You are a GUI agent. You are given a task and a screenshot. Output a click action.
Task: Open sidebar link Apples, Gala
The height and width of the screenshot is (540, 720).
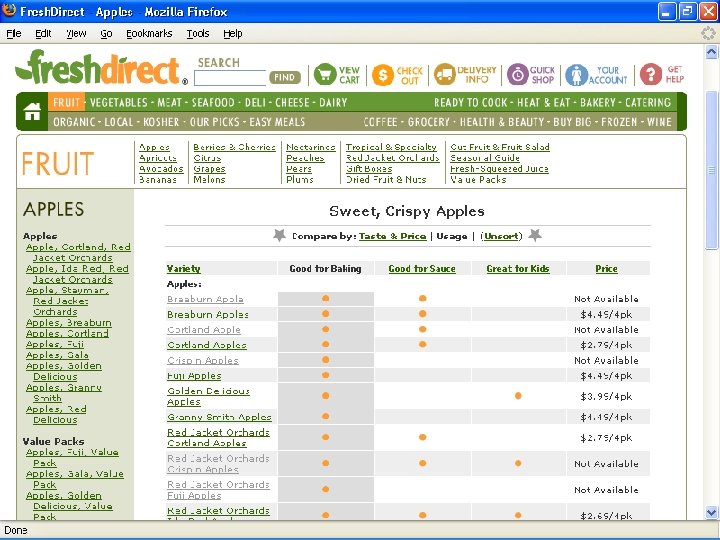57,355
